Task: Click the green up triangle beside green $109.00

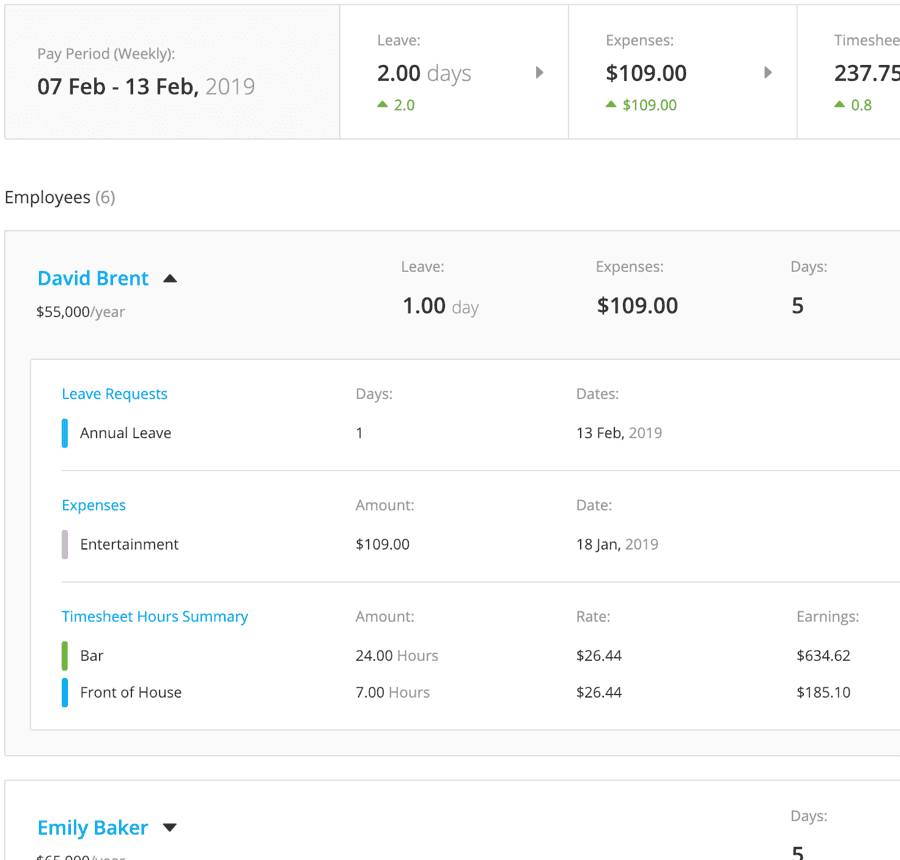Action: (x=611, y=104)
